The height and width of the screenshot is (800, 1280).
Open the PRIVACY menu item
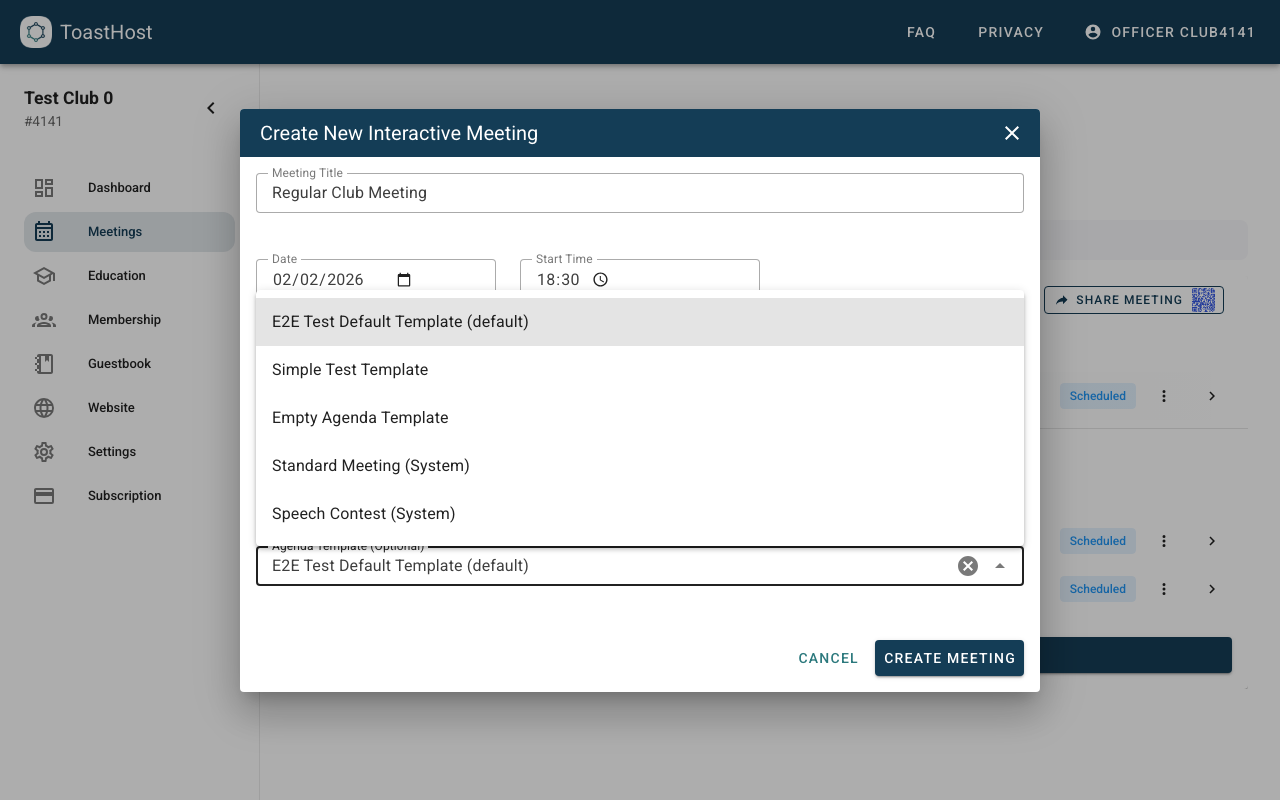click(1010, 31)
